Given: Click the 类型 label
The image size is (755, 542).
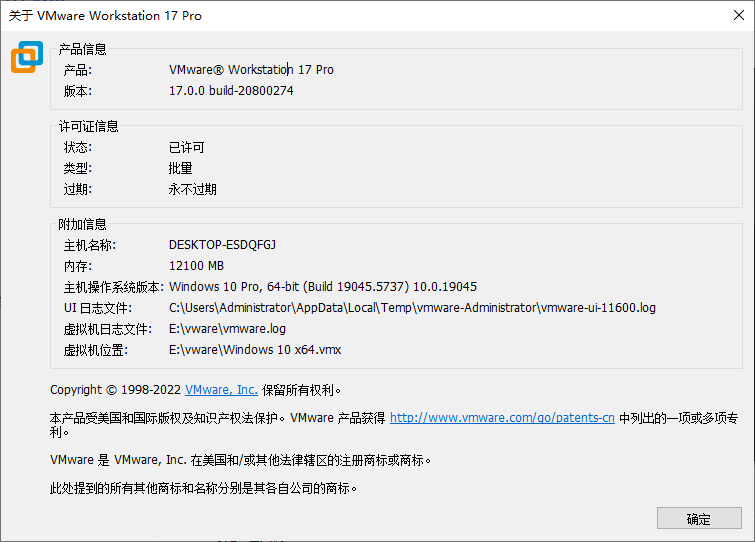Looking at the screenshot, I should [78, 168].
